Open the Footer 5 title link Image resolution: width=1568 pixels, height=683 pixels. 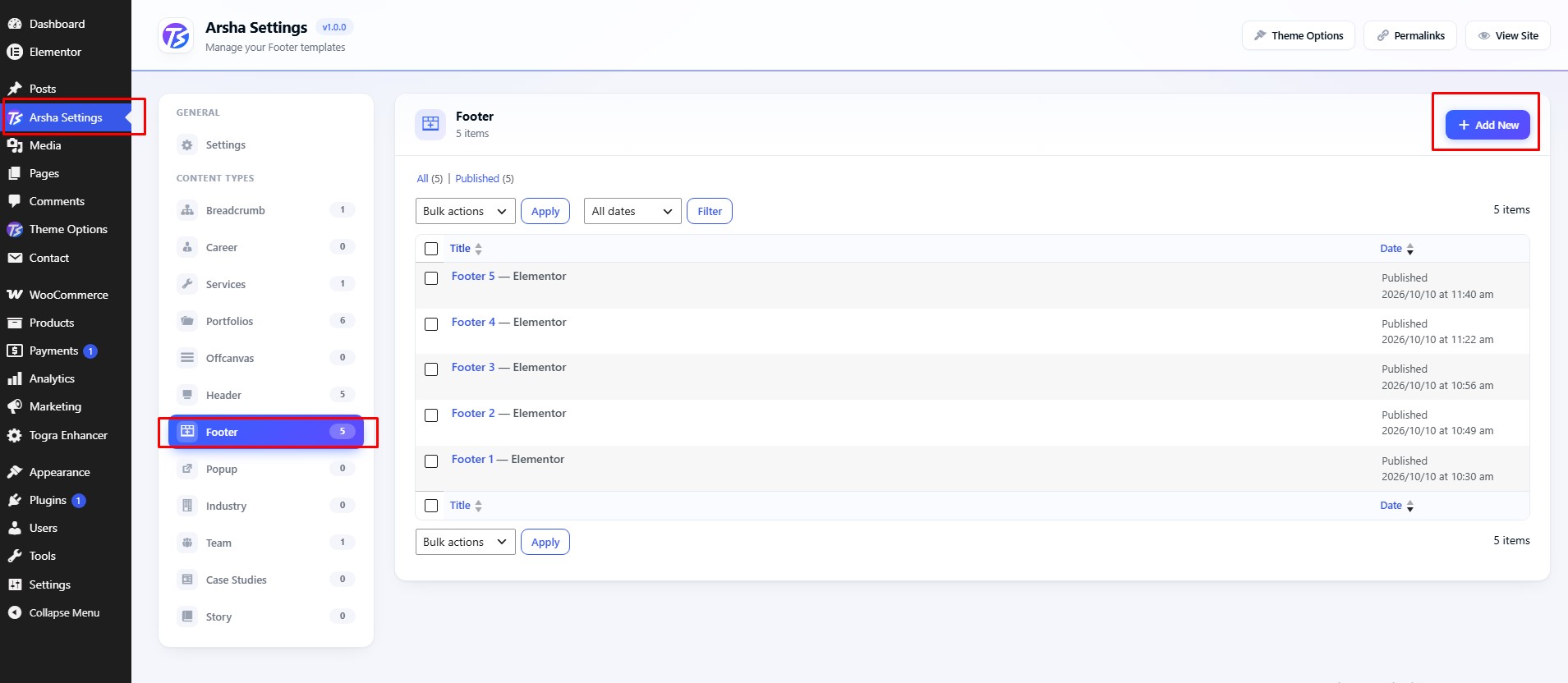tap(473, 276)
